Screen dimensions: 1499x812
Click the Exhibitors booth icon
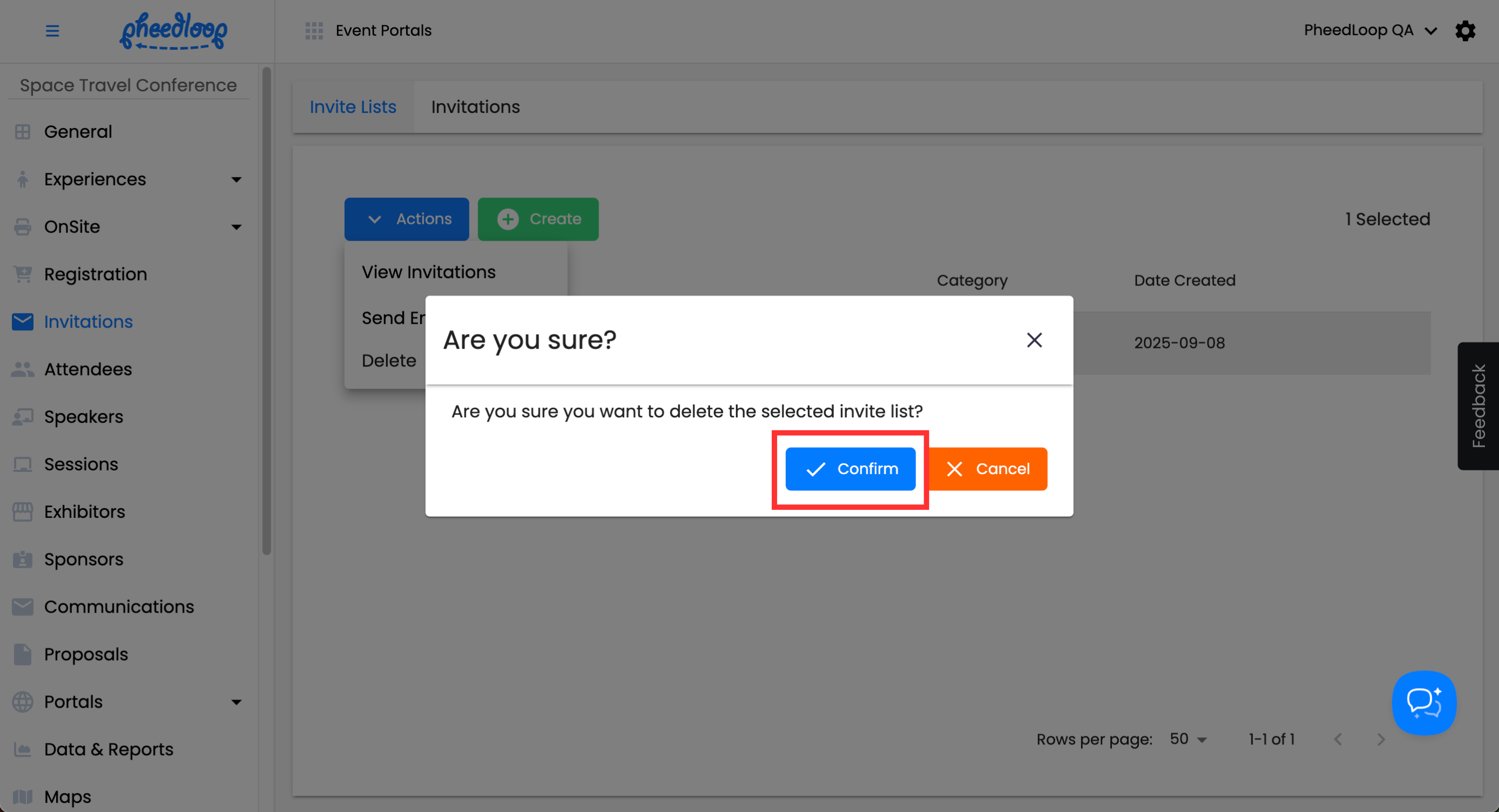tap(23, 512)
